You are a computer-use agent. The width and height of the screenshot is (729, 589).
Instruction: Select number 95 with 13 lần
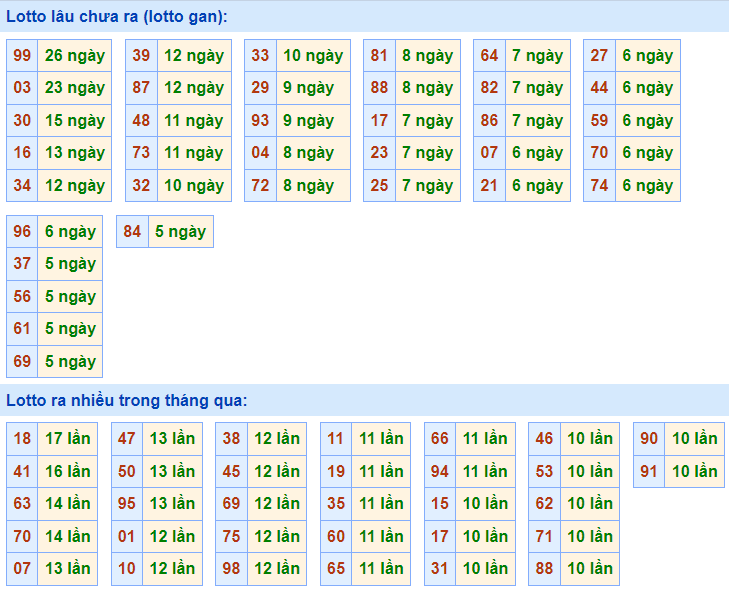point(127,503)
